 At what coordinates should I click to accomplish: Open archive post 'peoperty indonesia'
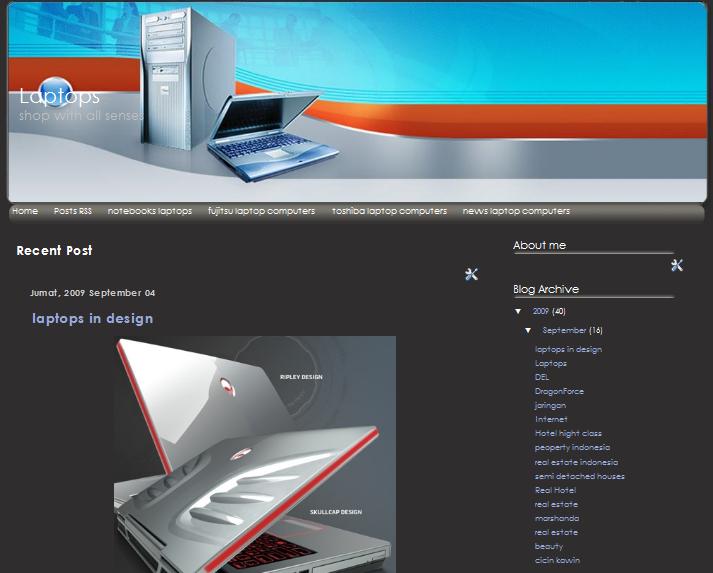(572, 447)
